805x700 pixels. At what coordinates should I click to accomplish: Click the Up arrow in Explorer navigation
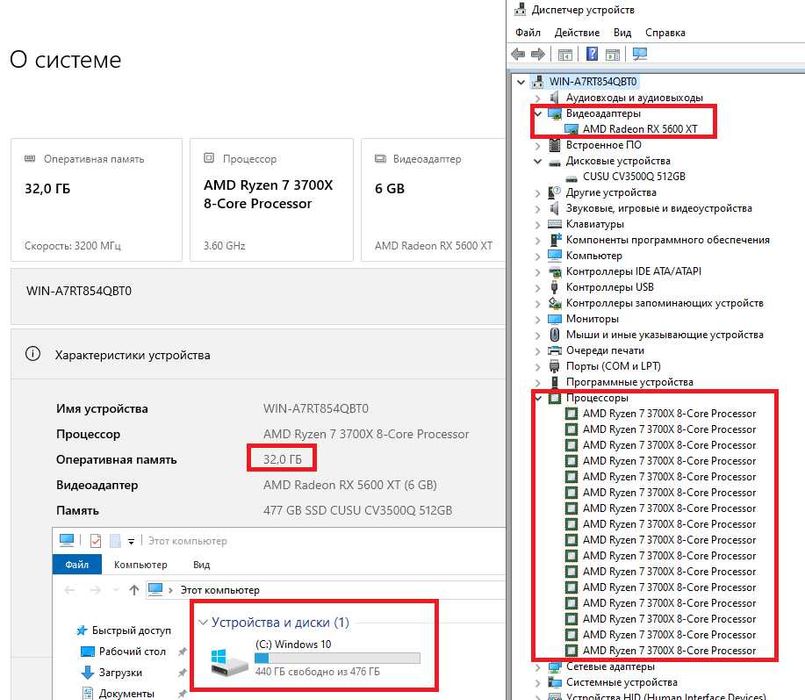click(x=134, y=590)
